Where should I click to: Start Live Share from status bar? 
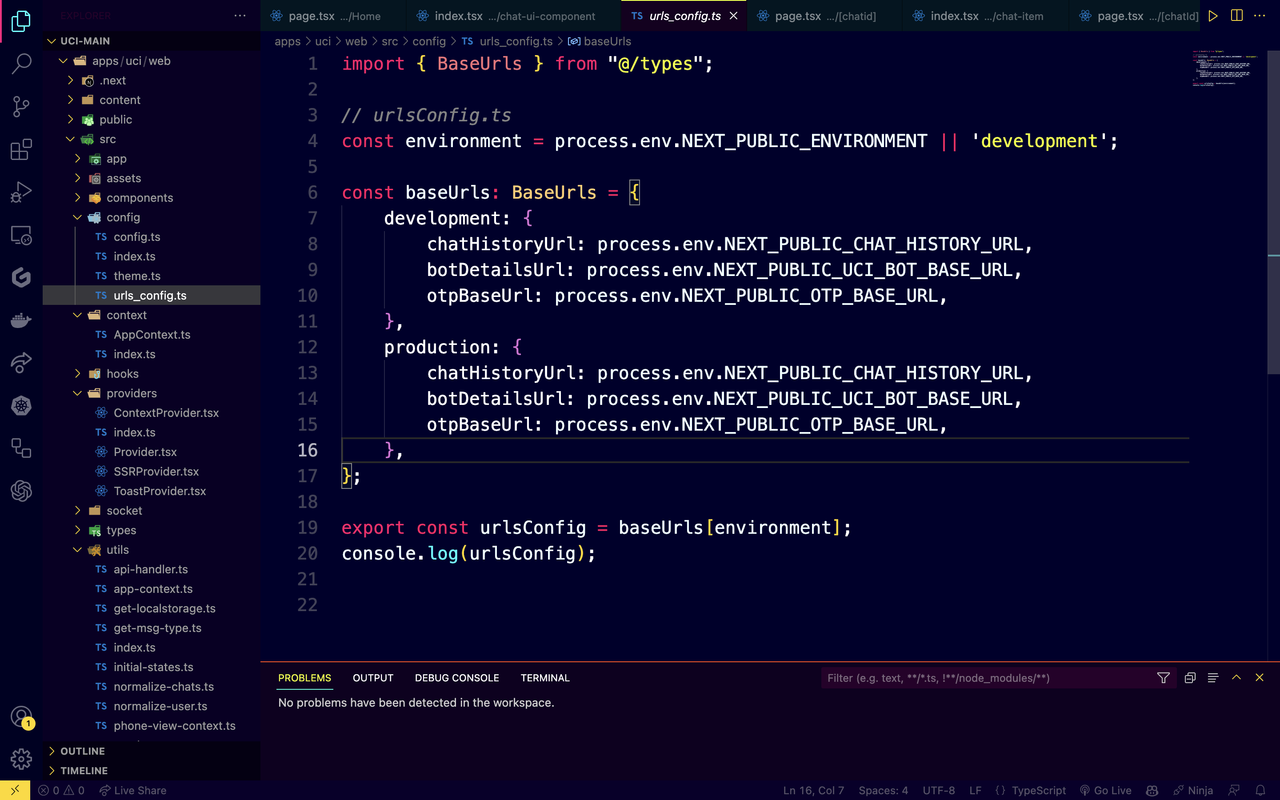coord(131,790)
